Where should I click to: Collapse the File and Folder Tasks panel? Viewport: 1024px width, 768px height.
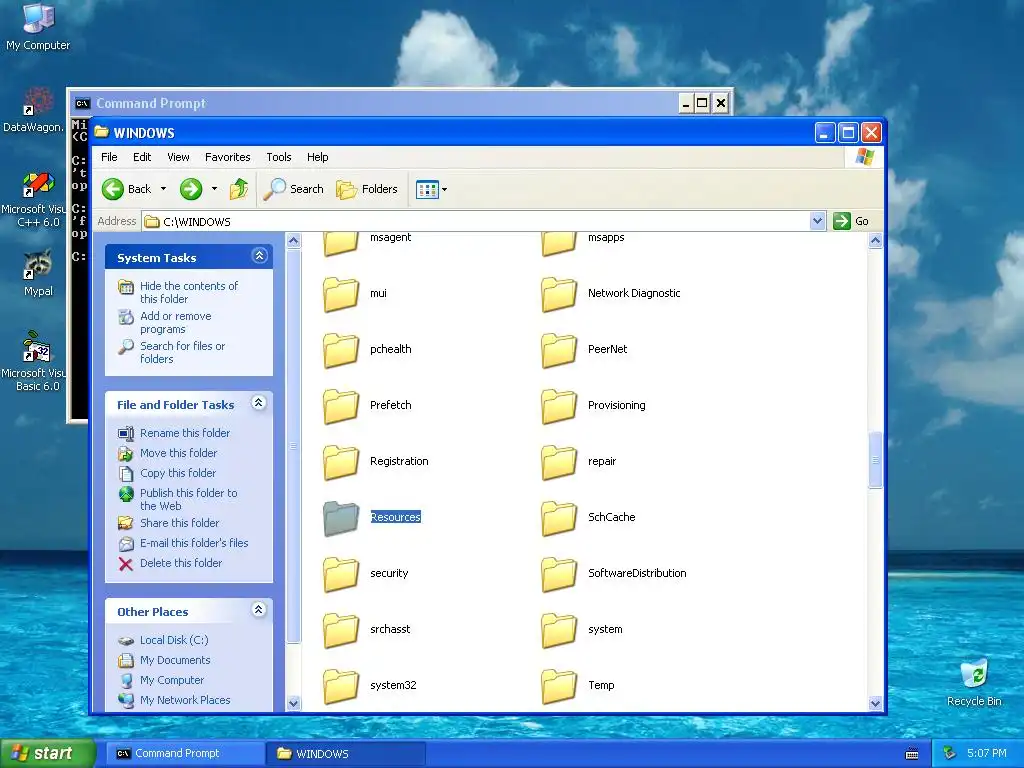pos(259,403)
